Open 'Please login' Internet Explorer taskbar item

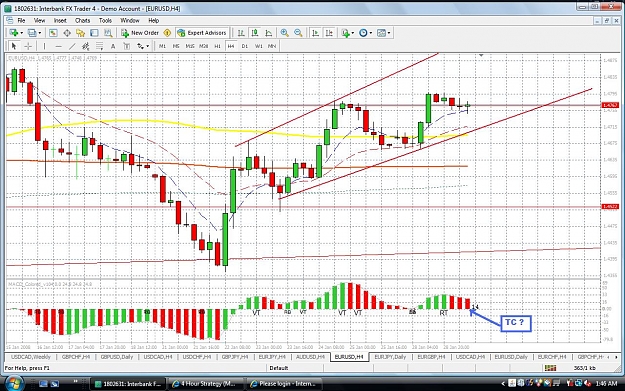[x=282, y=384]
